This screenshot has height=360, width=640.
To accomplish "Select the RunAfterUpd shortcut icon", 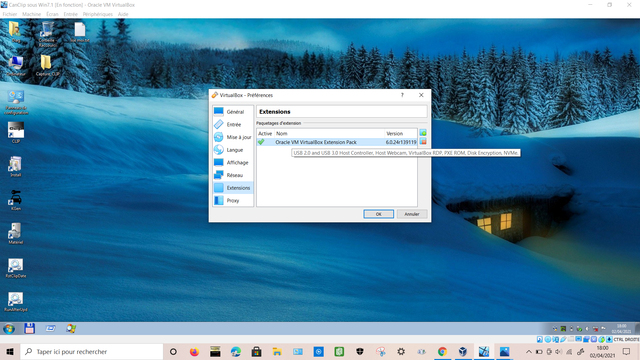I will (x=16, y=301).
